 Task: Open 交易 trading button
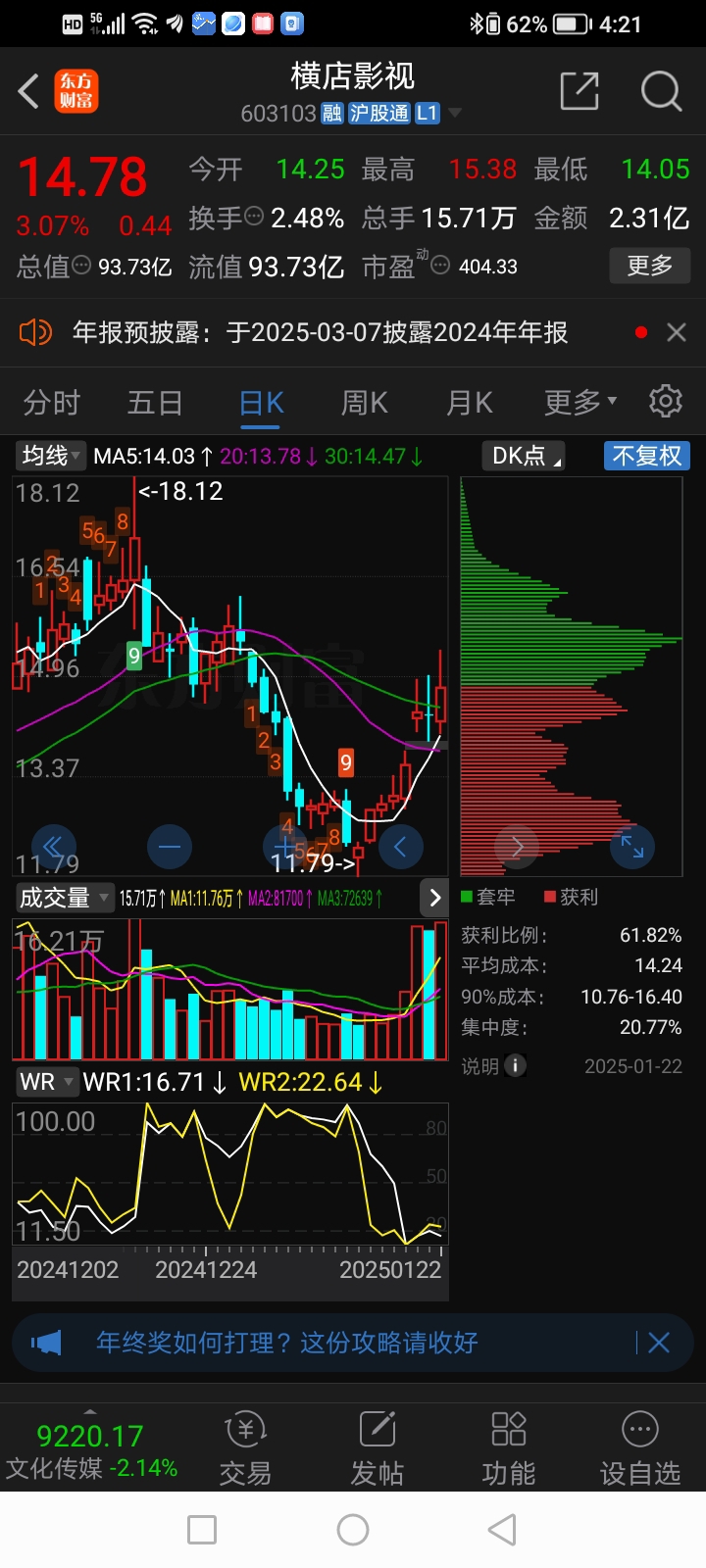245,1450
